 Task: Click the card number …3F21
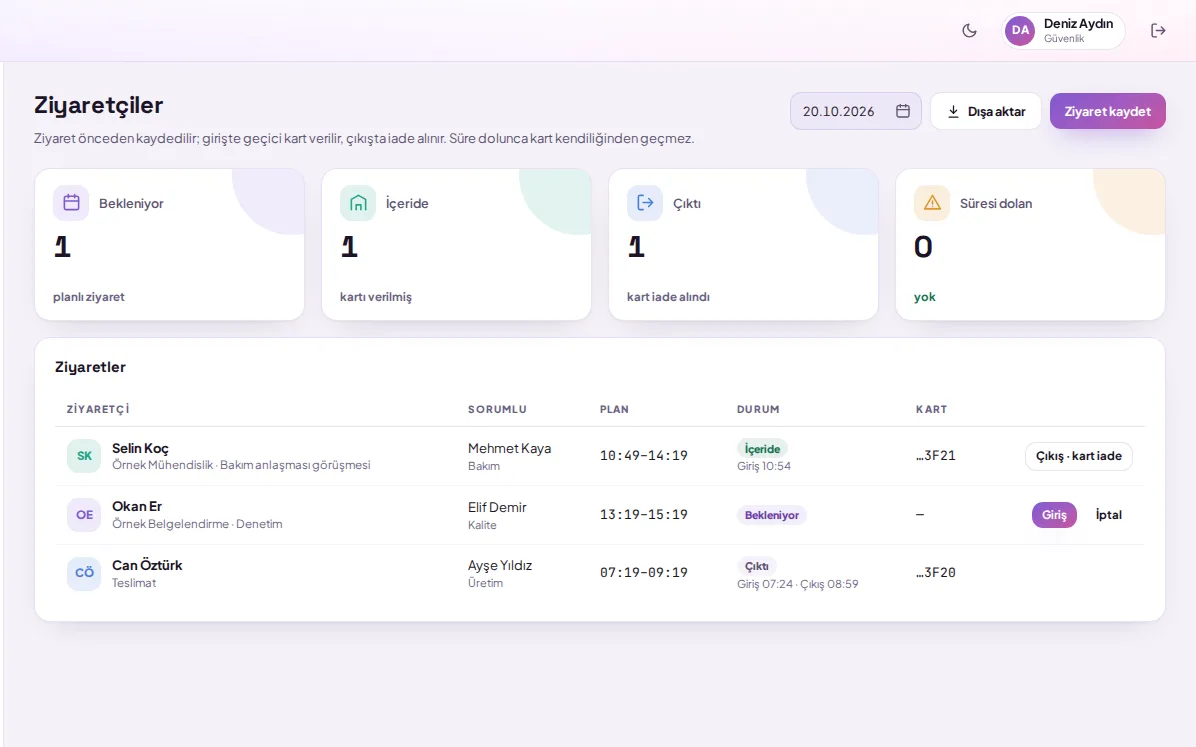(x=936, y=456)
